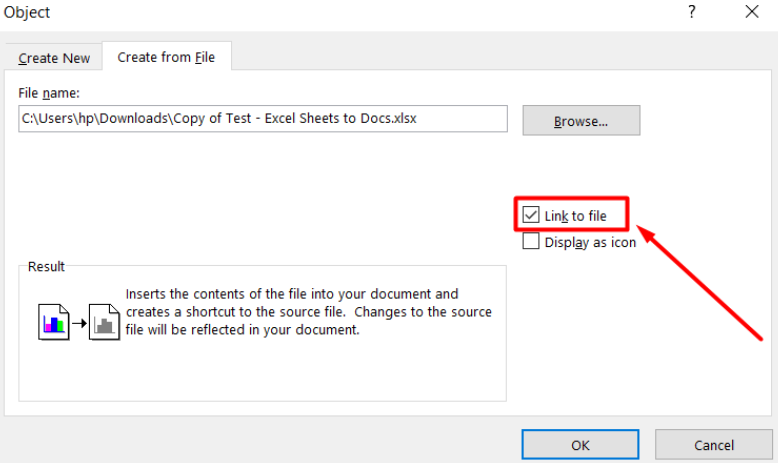Switch to the Create New tab
The image size is (778, 463).
click(54, 58)
